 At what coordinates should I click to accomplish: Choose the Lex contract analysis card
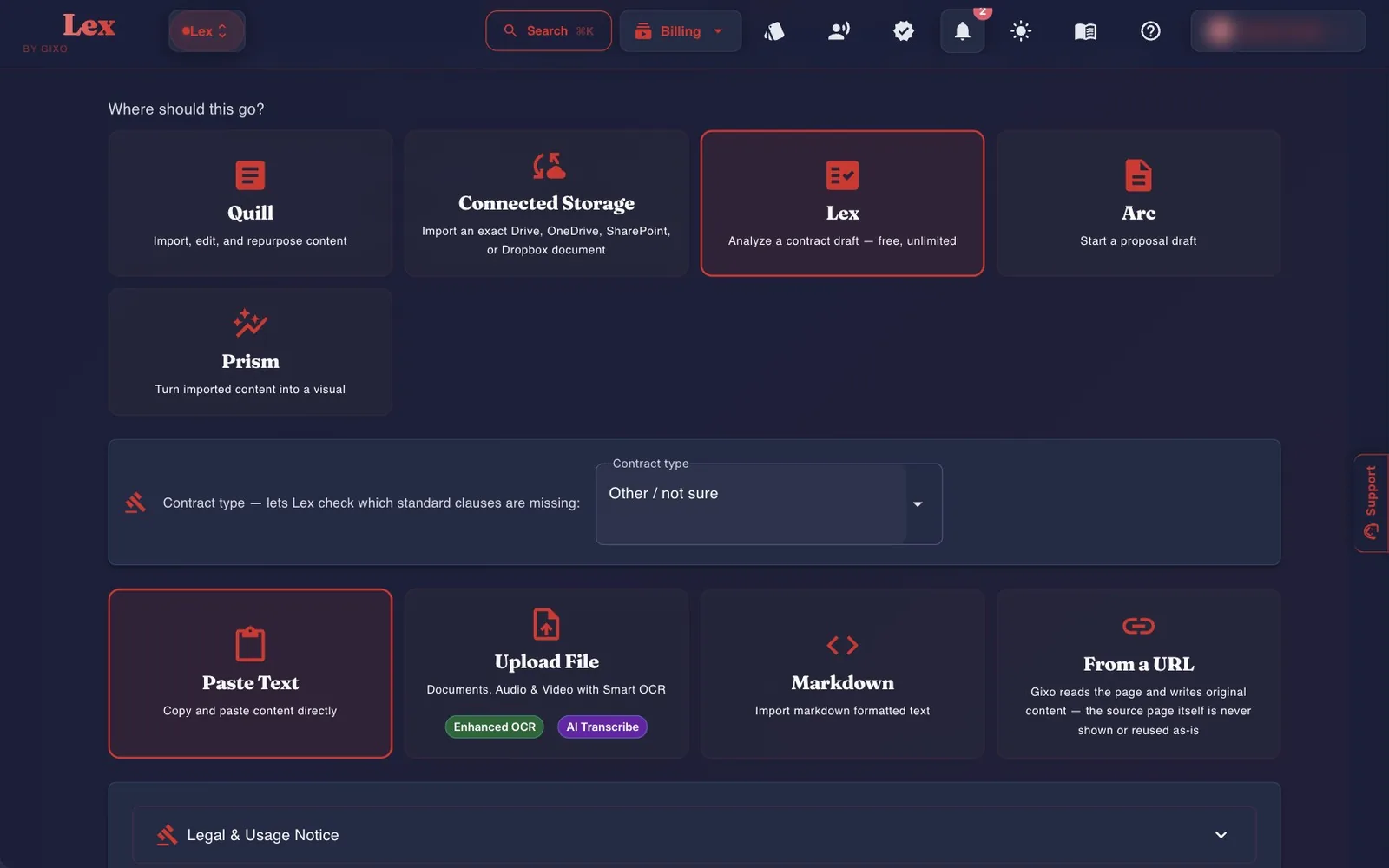[842, 203]
